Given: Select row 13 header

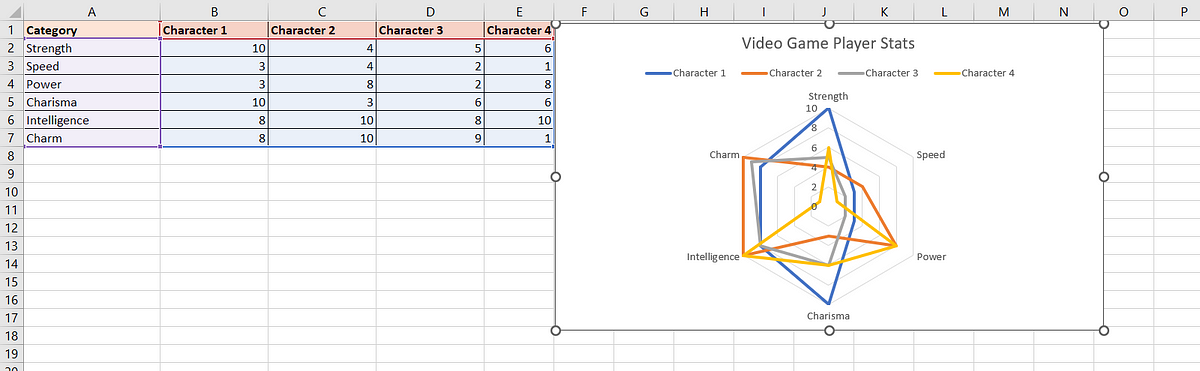Looking at the screenshot, I should (x=11, y=246).
